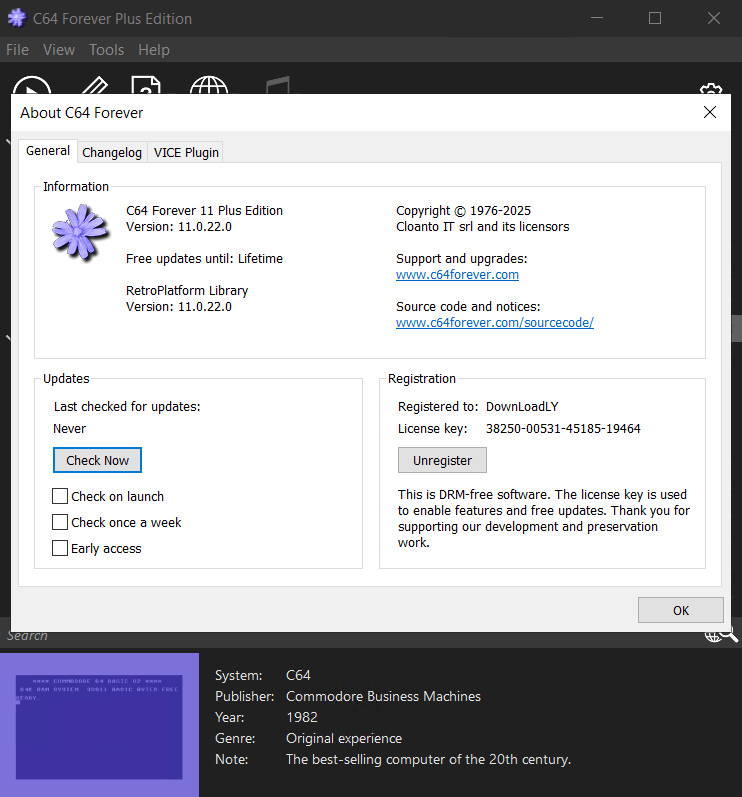Click the Original experience genre text

pos(344,738)
